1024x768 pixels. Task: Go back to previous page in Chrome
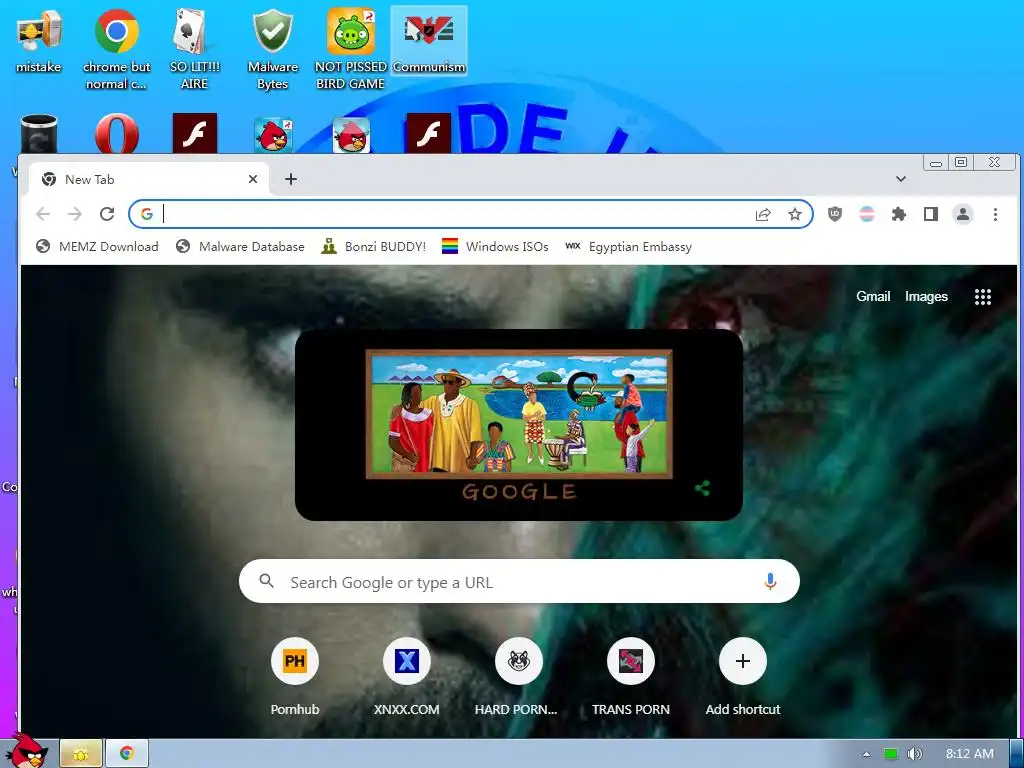click(x=43, y=214)
